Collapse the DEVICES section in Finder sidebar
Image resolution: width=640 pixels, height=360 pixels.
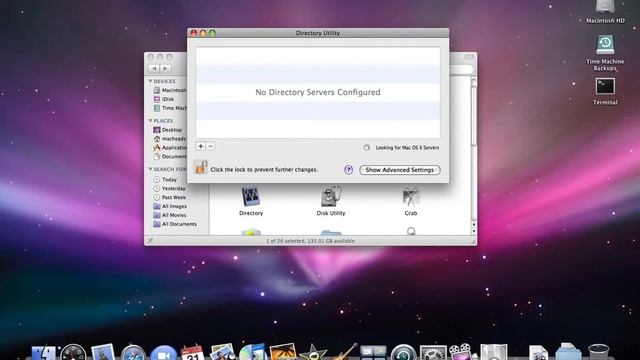click(150, 81)
